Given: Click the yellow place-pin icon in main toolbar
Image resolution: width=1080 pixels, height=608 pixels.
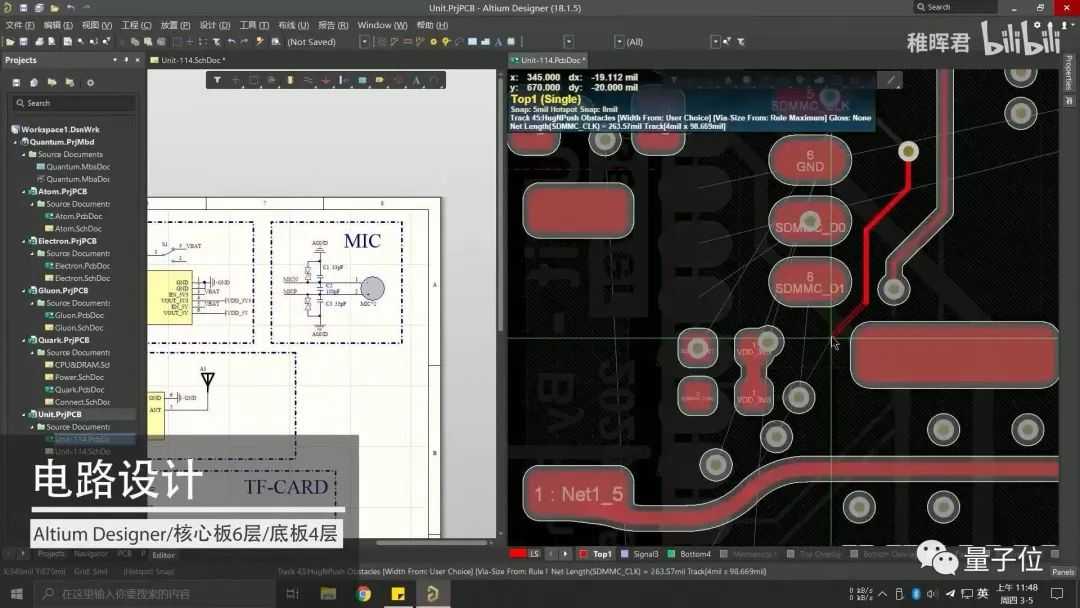Looking at the screenshot, I should (x=446, y=42).
